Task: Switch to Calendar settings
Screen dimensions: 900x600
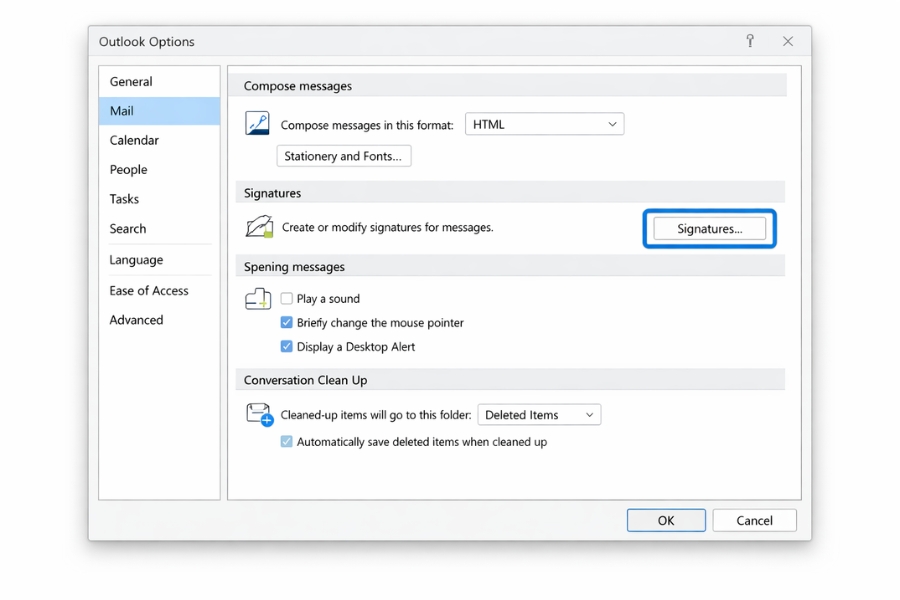Action: point(134,140)
